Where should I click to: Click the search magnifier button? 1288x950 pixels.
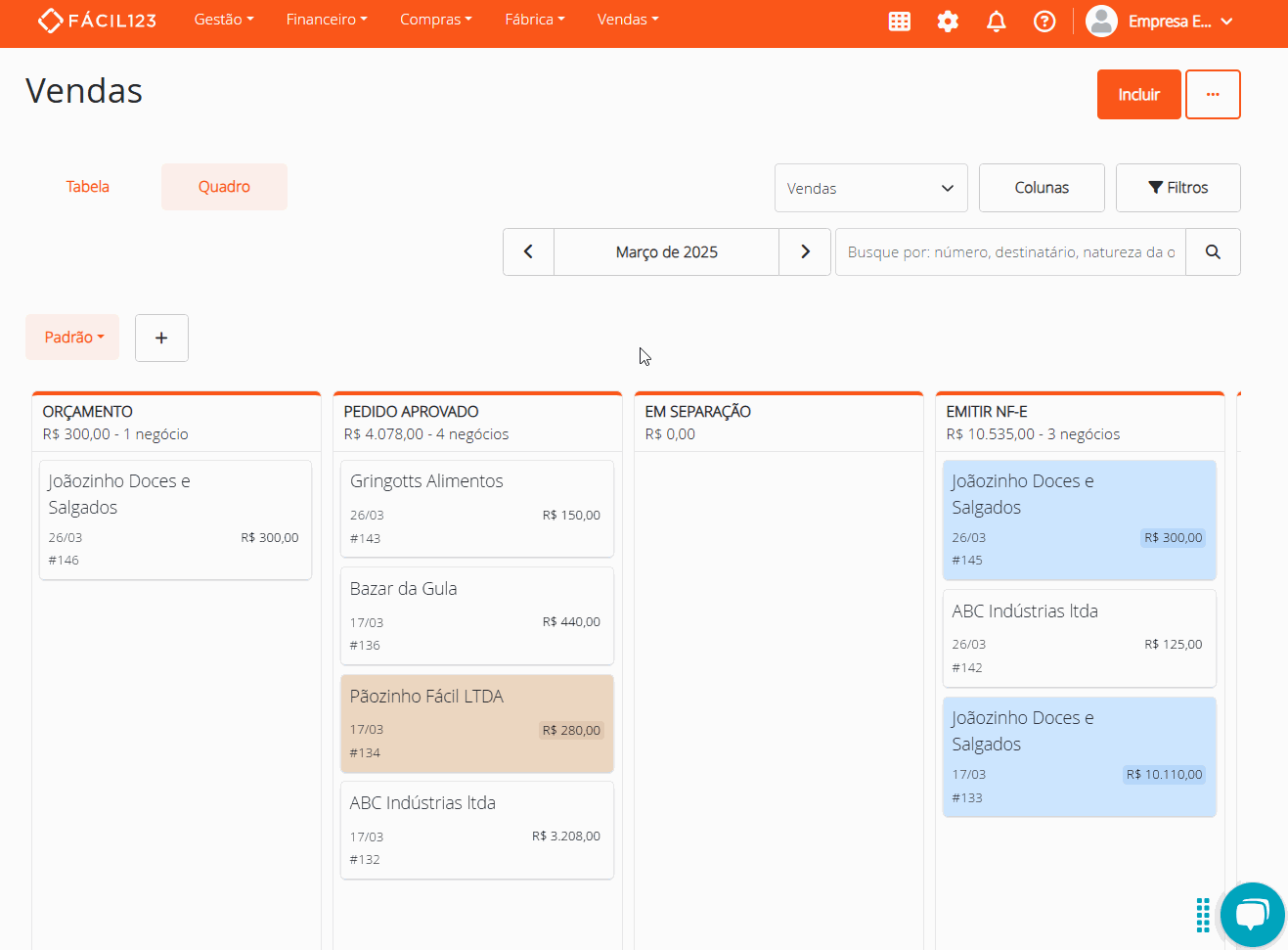(1213, 252)
